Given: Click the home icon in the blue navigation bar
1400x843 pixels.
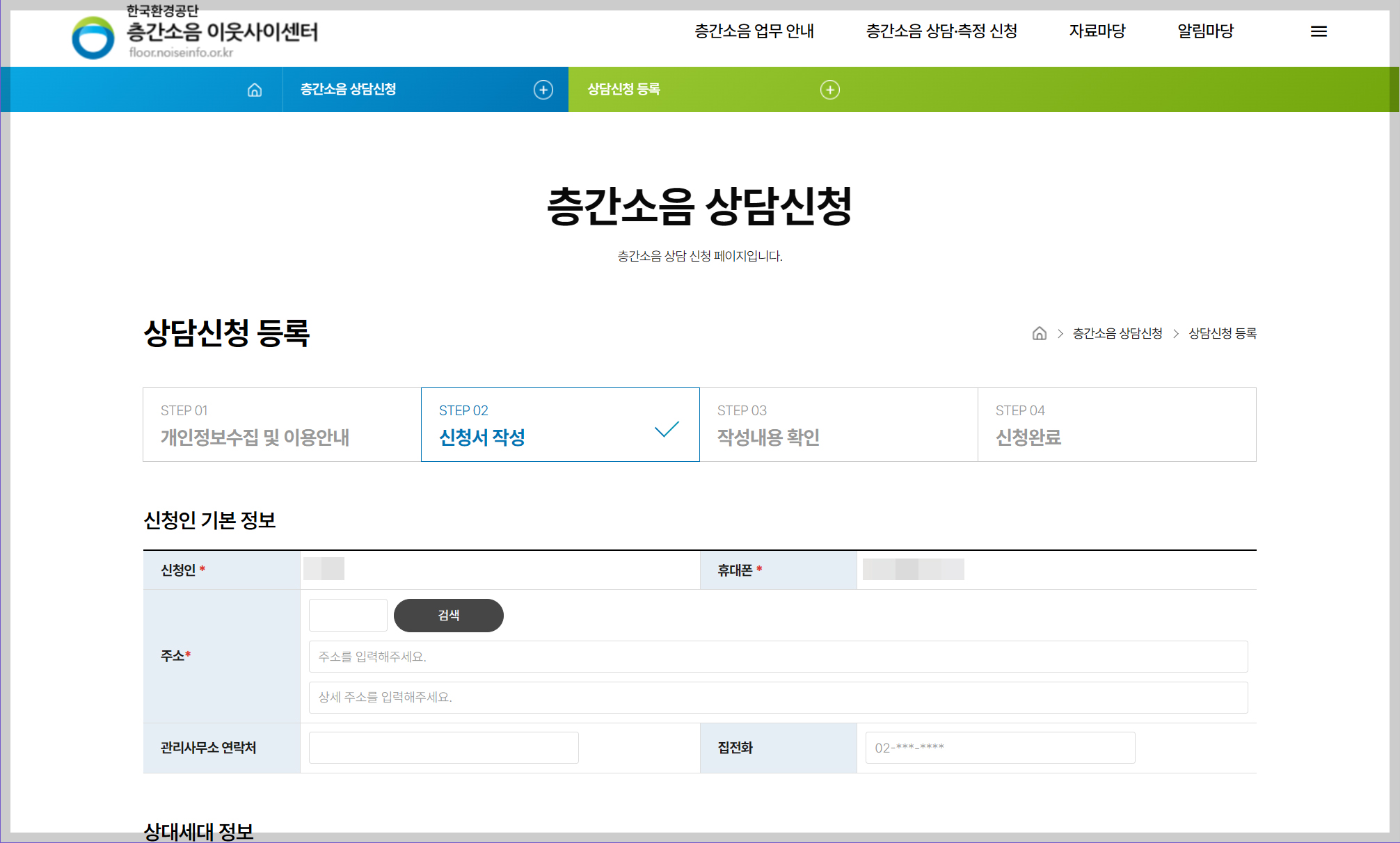Looking at the screenshot, I should [x=255, y=89].
